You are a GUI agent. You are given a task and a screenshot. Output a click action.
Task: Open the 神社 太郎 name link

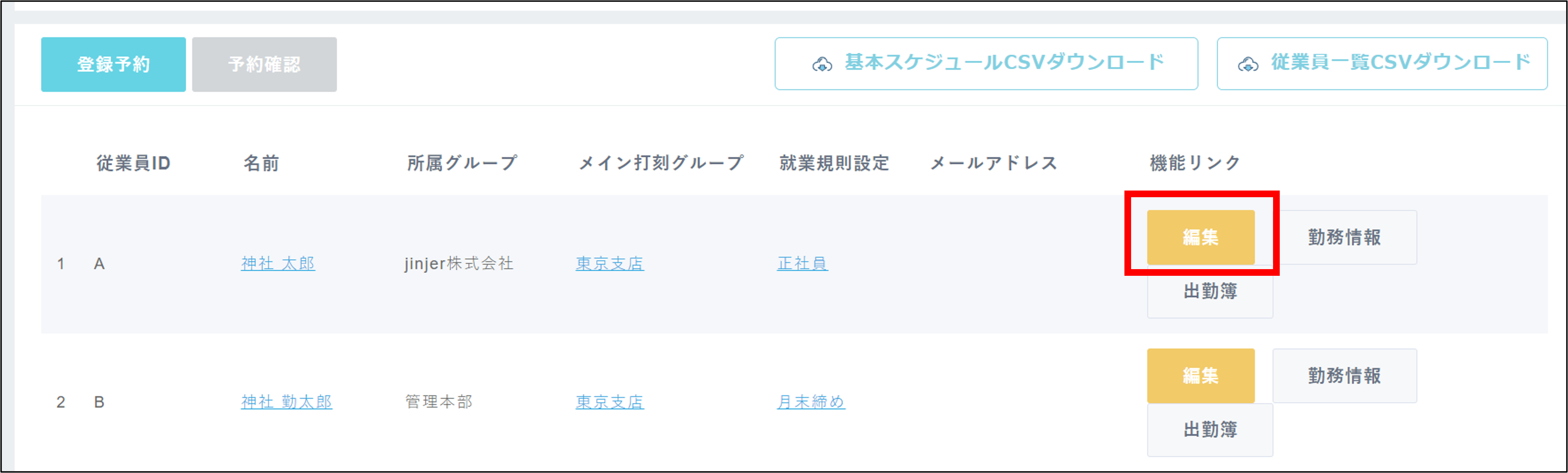pos(278,263)
